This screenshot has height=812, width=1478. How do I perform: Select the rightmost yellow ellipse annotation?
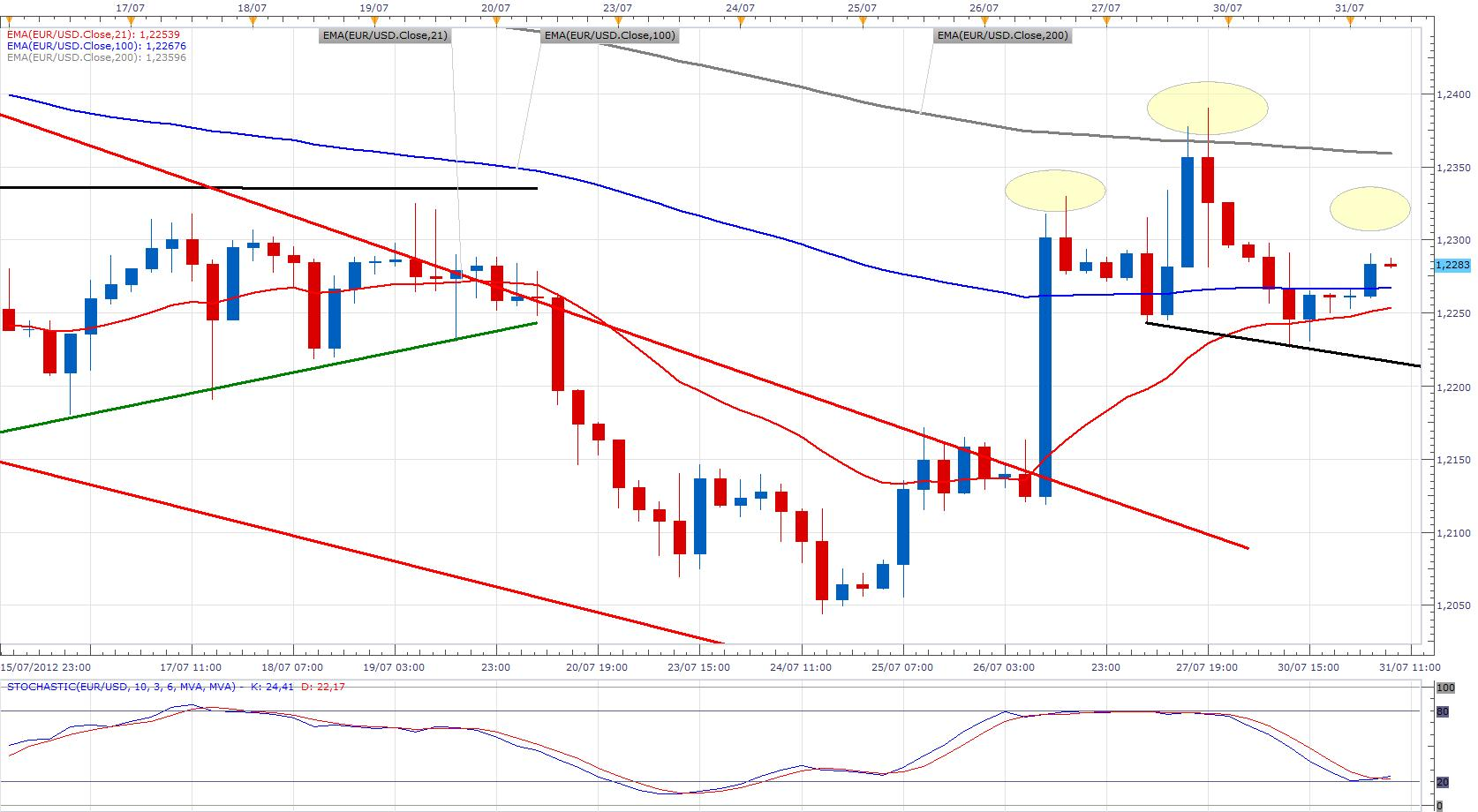point(1370,208)
